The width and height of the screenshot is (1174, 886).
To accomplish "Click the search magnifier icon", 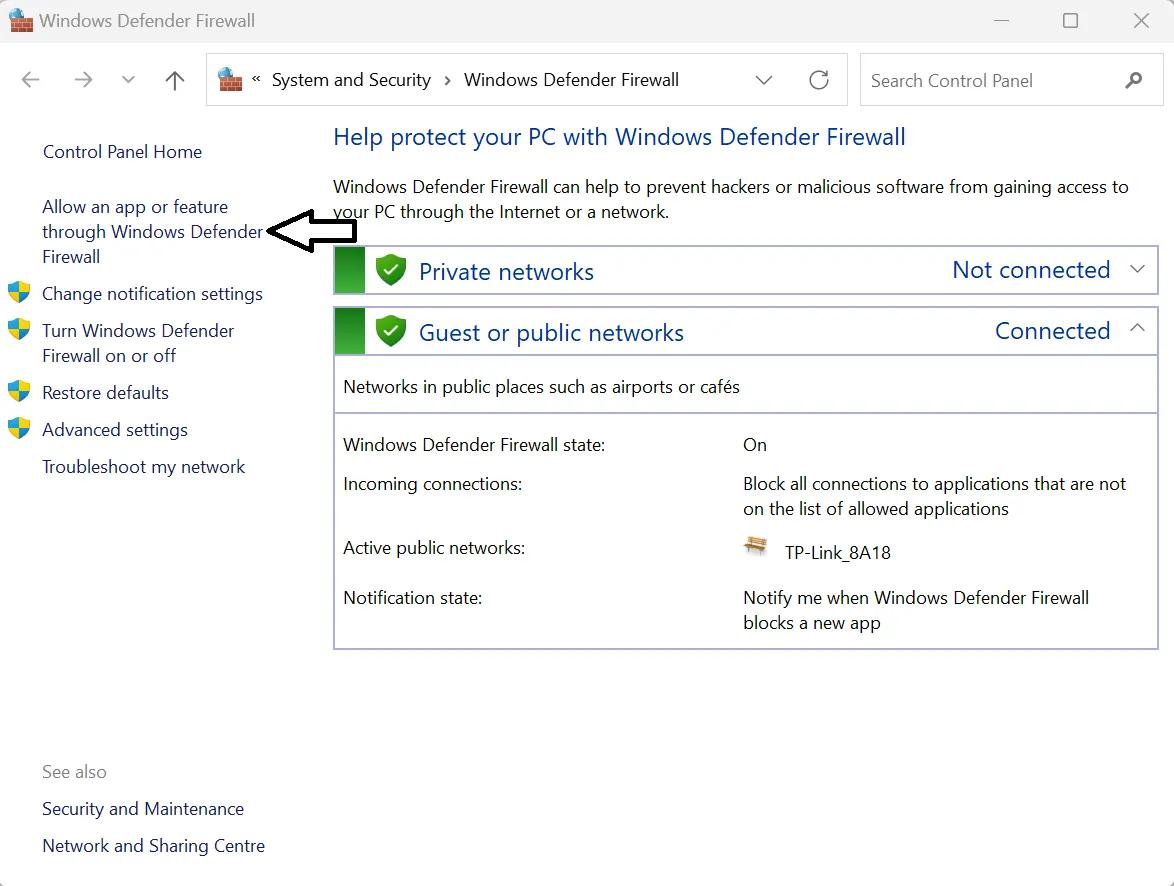I will 1134,80.
